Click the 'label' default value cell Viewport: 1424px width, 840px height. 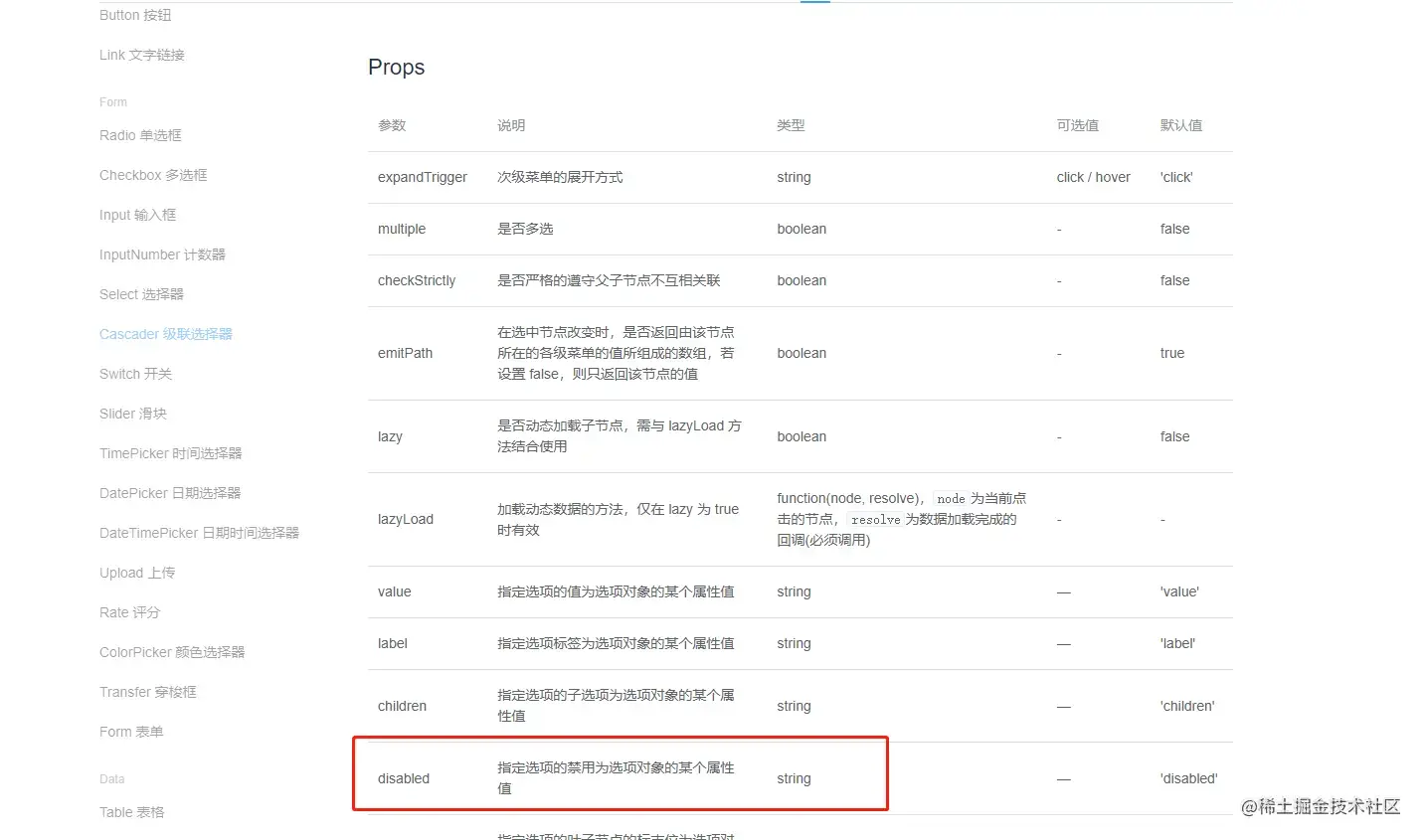[1177, 643]
